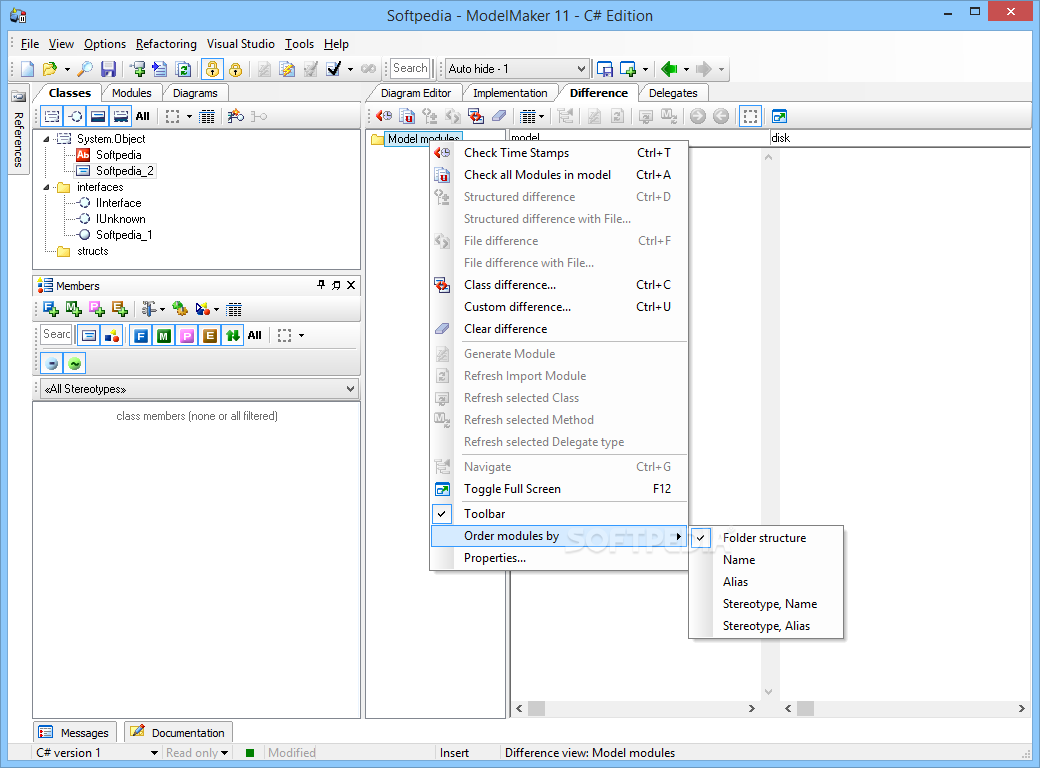This screenshot has height=768, width=1040.
Task: Click the Add Field icon in Members toolbar
Action: click(x=50, y=308)
